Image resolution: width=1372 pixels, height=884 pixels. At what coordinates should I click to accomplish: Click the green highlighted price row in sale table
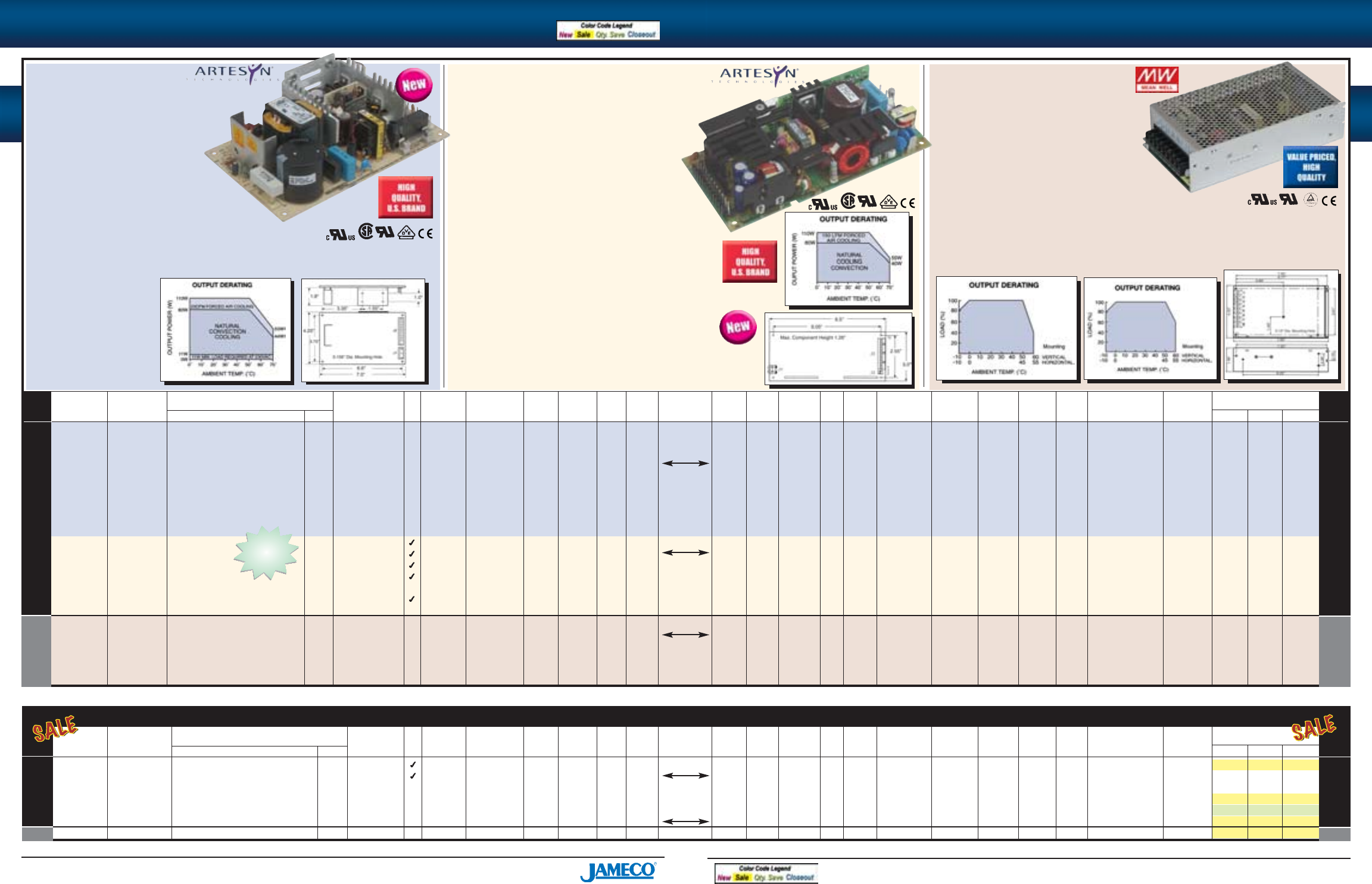[1265, 810]
